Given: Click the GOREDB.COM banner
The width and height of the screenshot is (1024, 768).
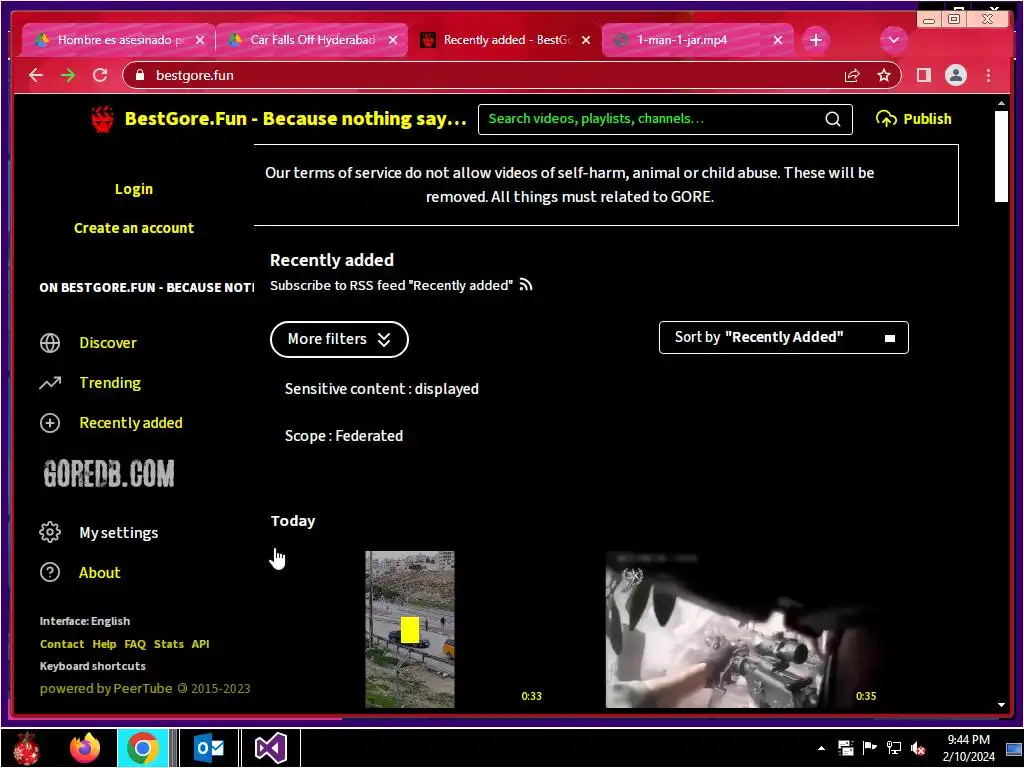Looking at the screenshot, I should pyautogui.click(x=109, y=473).
